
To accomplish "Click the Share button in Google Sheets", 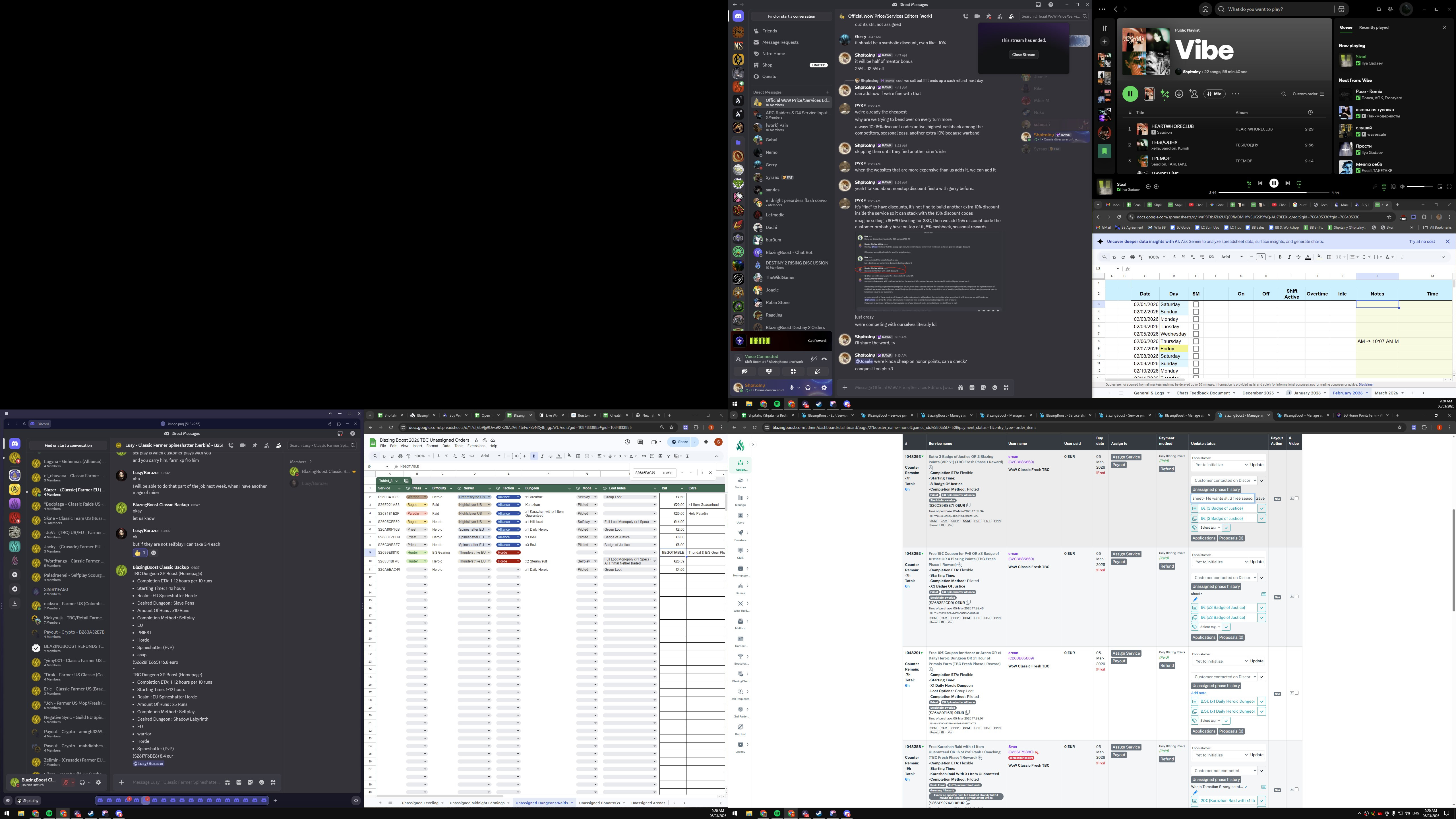I will coord(680,442).
